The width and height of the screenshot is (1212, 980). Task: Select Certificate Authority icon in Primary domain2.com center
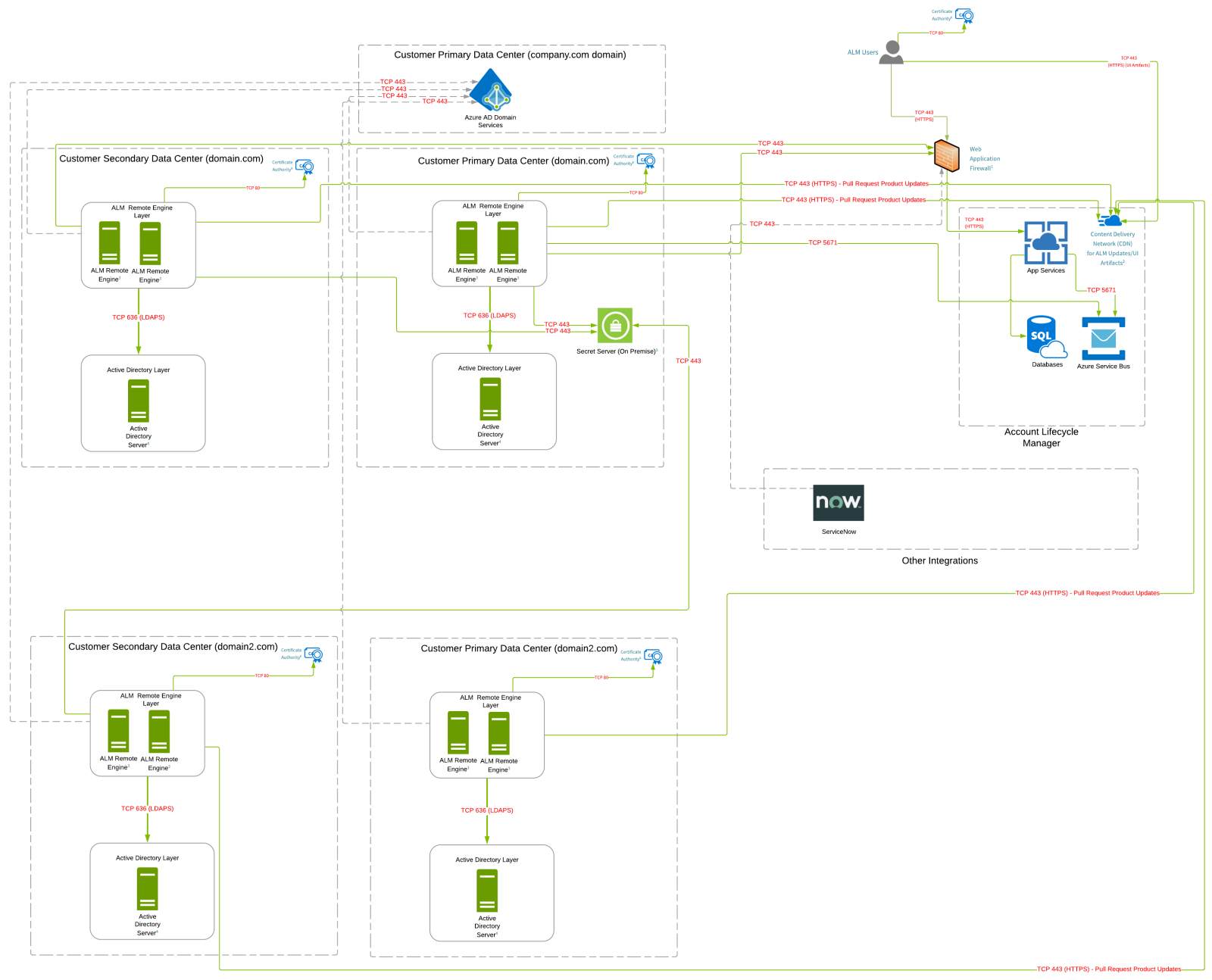pyautogui.click(x=653, y=656)
